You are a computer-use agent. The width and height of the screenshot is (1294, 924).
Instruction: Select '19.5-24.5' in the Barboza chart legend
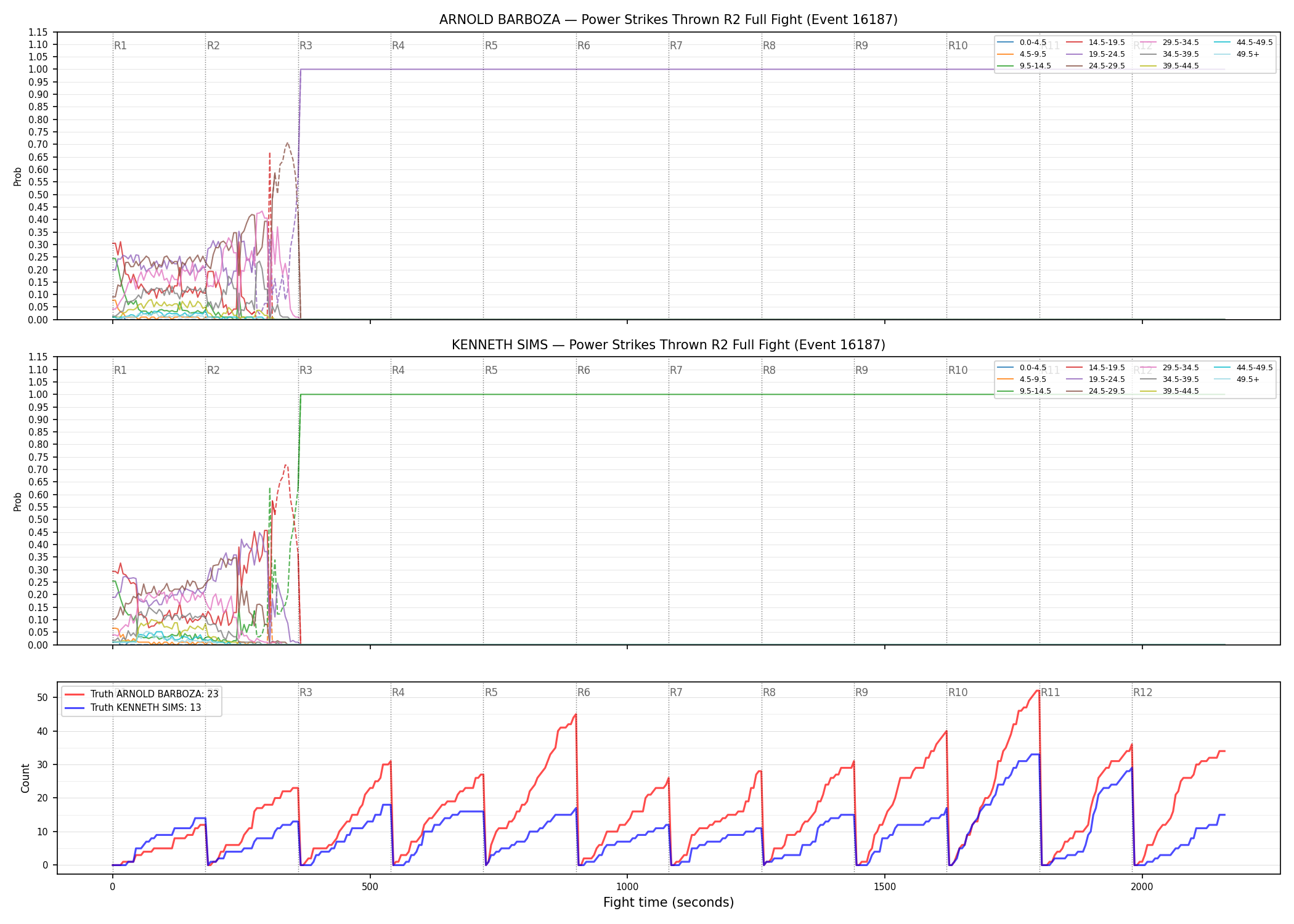[1107, 54]
